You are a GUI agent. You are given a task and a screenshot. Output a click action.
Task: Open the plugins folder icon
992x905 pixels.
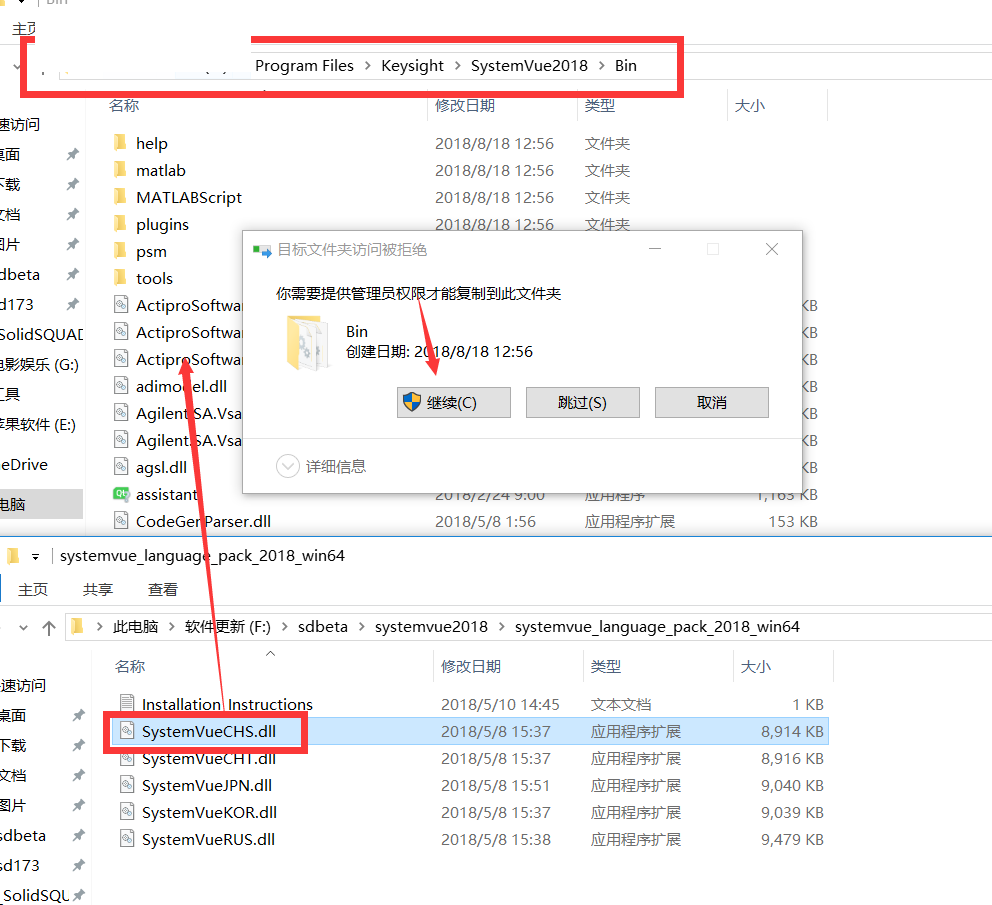point(120,224)
